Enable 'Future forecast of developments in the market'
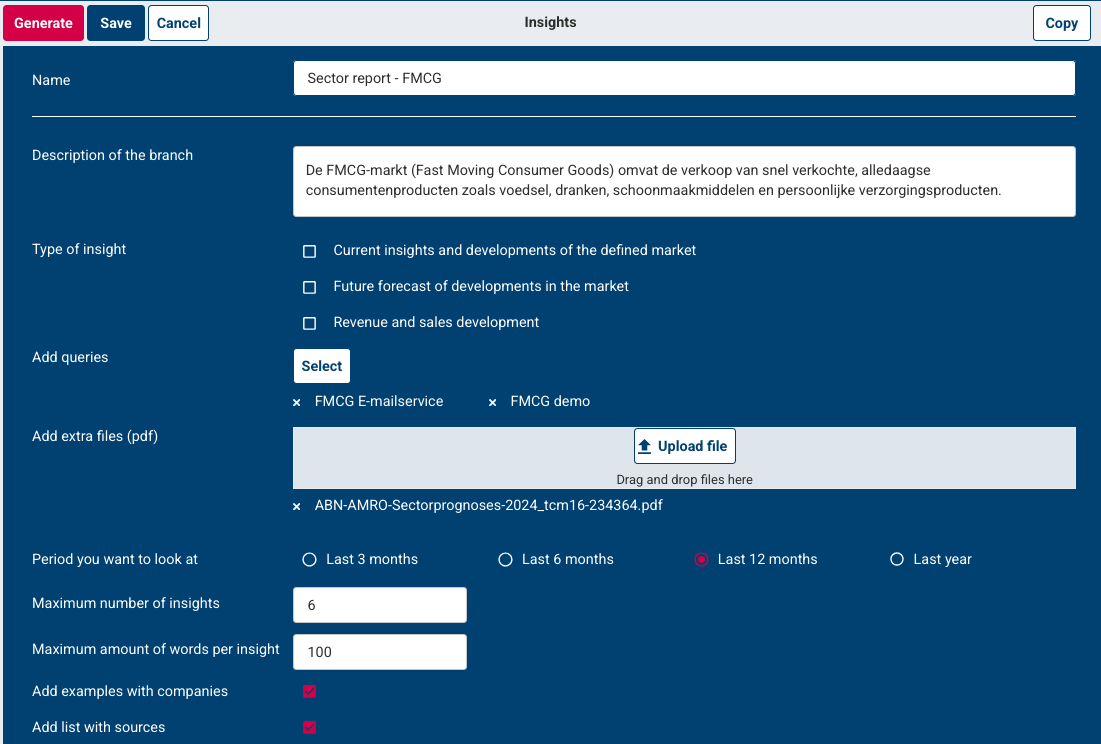The width and height of the screenshot is (1101, 744). pos(310,287)
